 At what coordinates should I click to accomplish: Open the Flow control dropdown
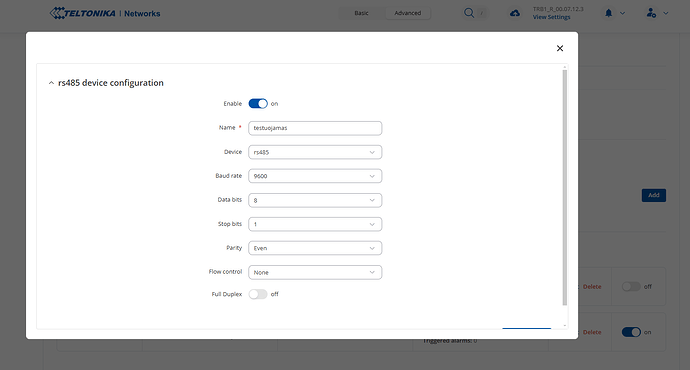point(315,272)
